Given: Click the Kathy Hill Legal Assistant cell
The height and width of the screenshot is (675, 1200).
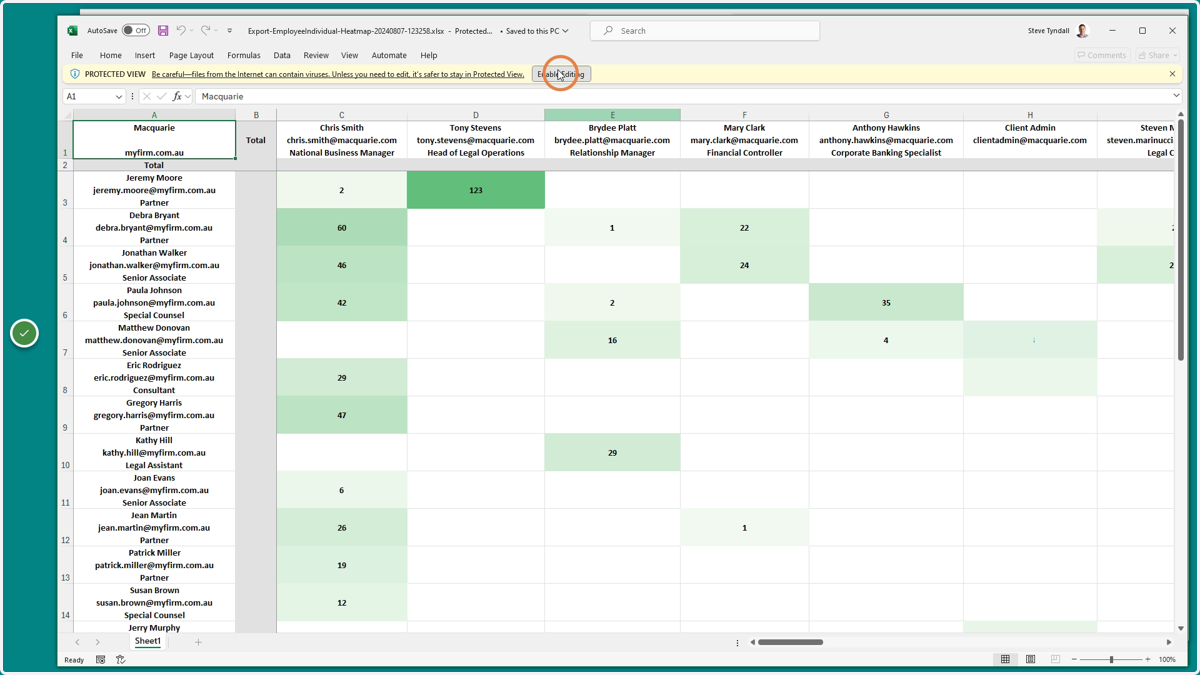Looking at the screenshot, I should click(x=154, y=453).
